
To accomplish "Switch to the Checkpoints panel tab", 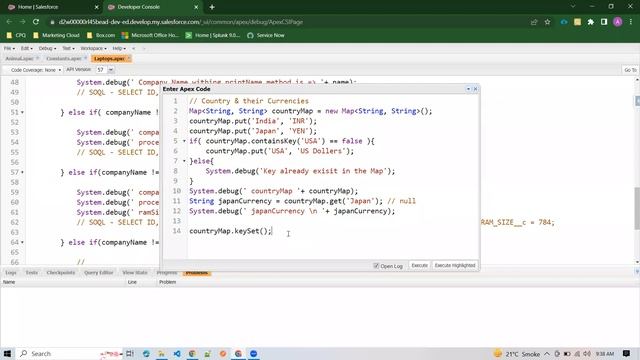I will tap(60, 273).
